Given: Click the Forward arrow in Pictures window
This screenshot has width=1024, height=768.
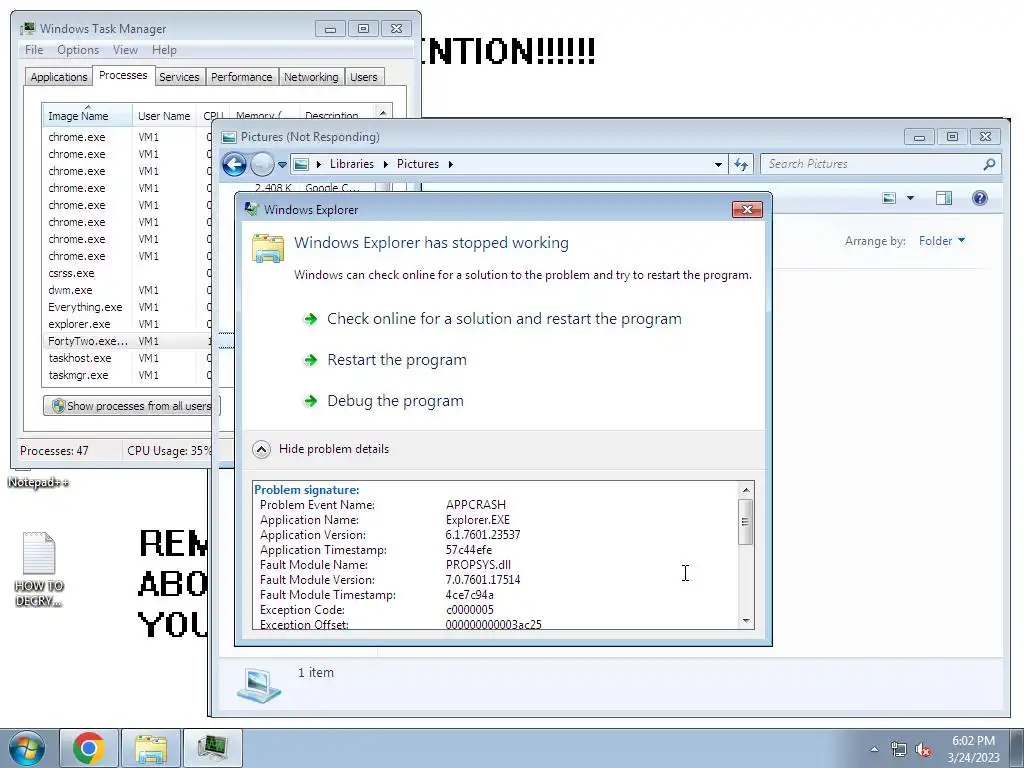Looking at the screenshot, I should [262, 164].
